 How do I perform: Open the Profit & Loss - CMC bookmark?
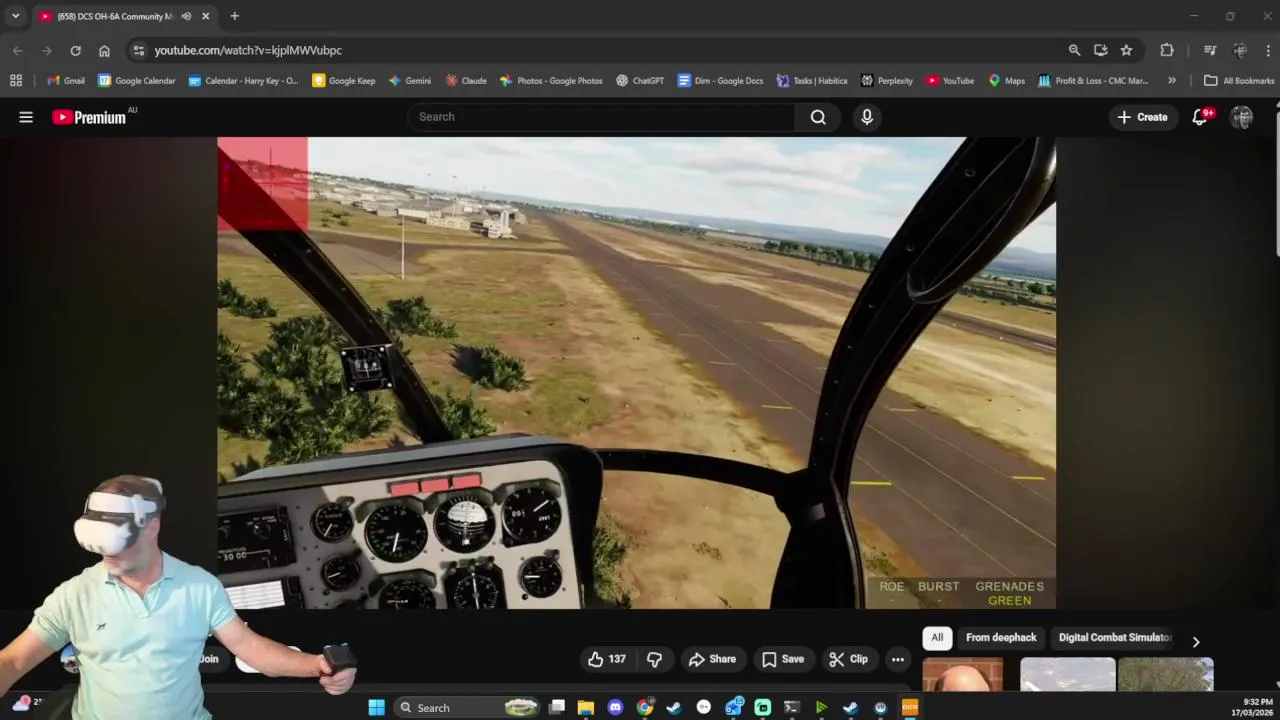1093,80
